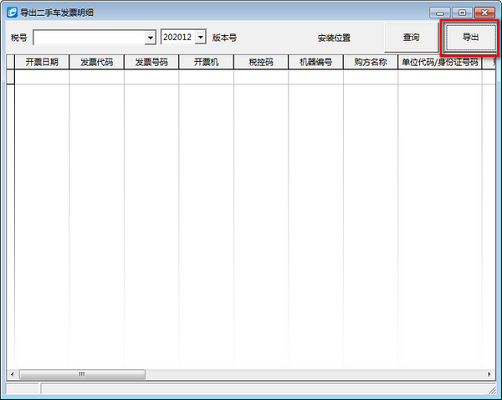This screenshot has width=502, height=400.
Task: Select the 发票号码 column header
Action: click(x=151, y=62)
